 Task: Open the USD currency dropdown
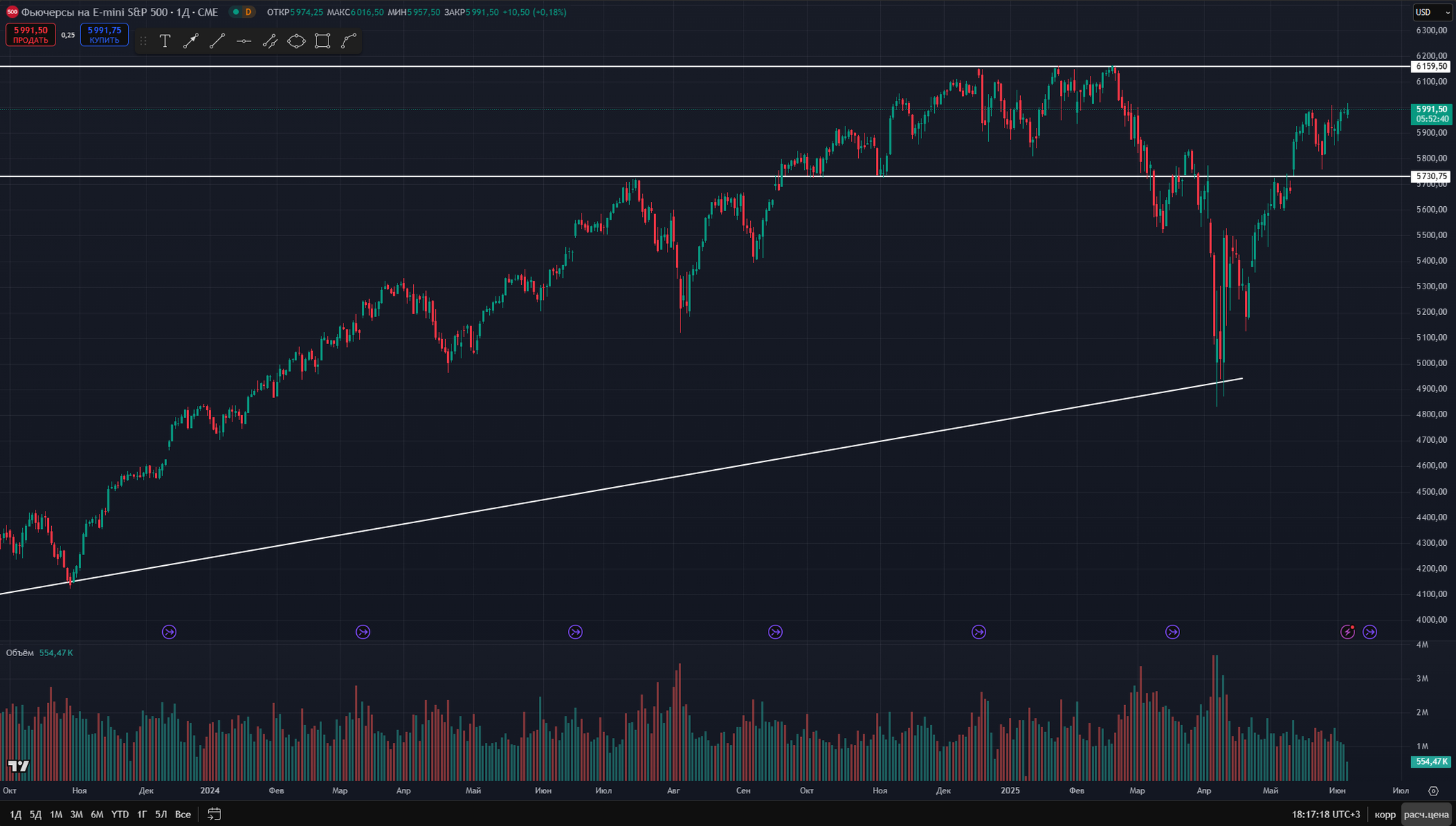point(1432,12)
